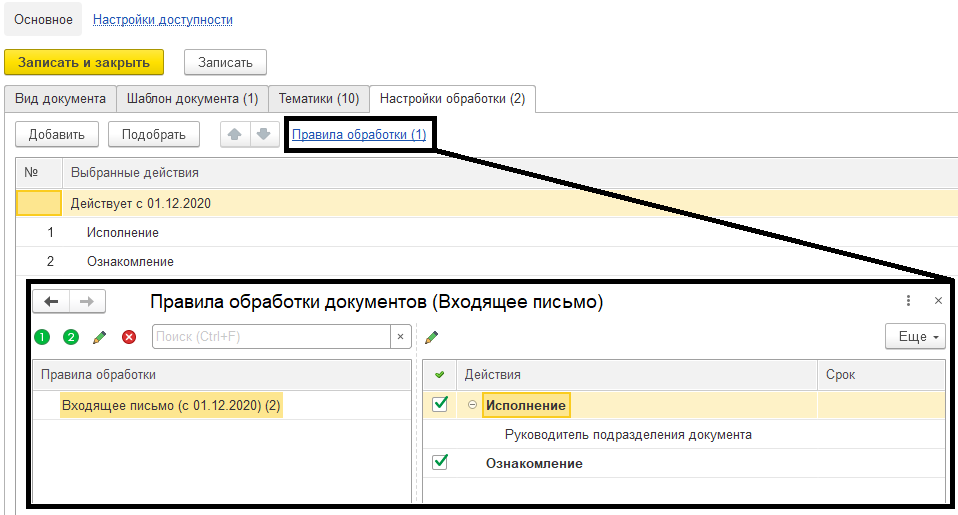This screenshot has height=515, width=958.
Task: Click the move up arrow button
Action: pyautogui.click(x=235, y=134)
